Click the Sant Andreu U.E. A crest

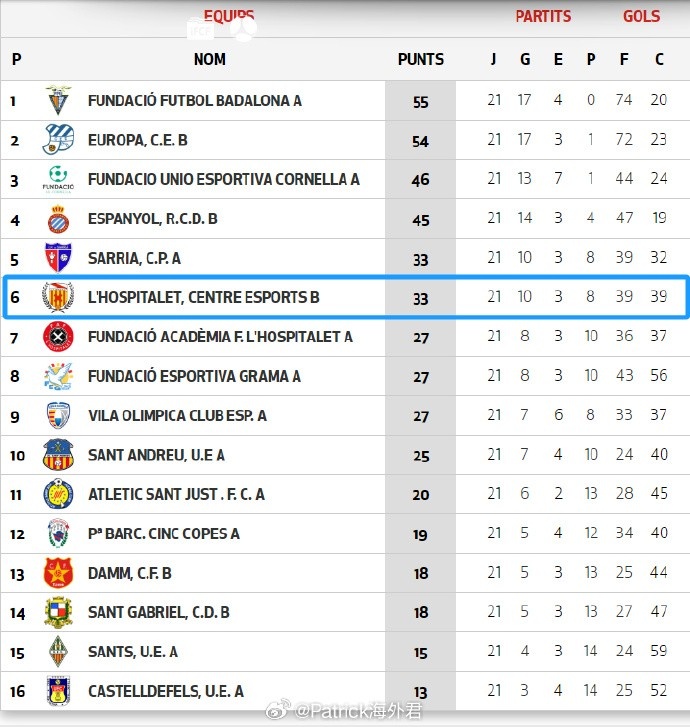[58, 455]
